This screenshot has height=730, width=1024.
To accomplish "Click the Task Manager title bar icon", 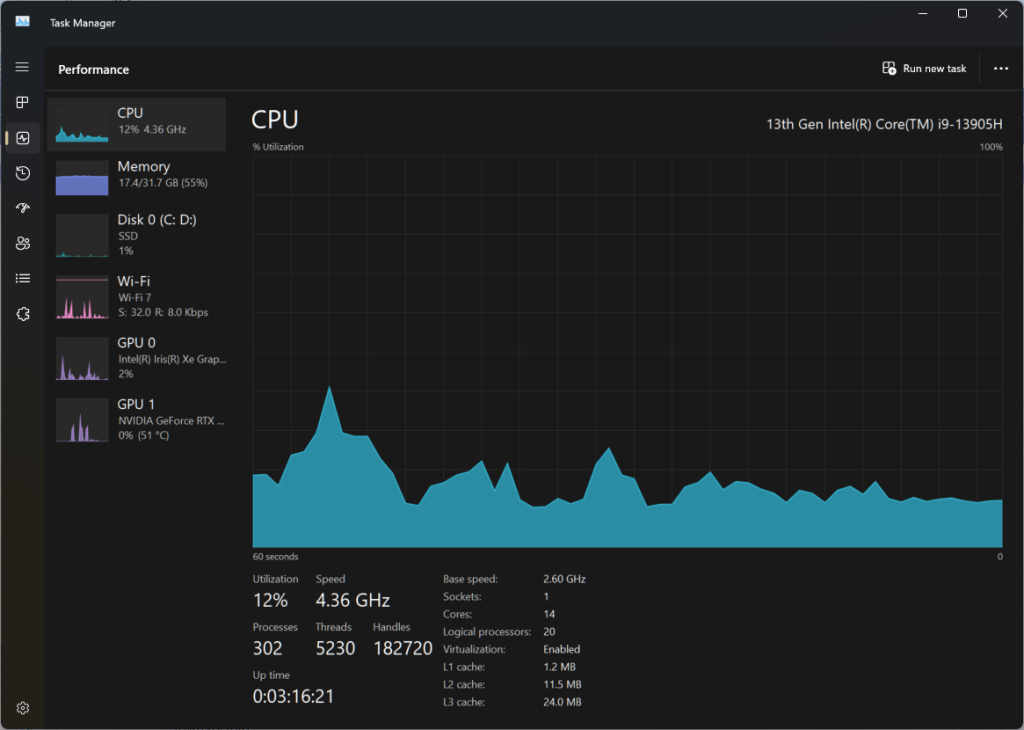I will (x=22, y=22).
